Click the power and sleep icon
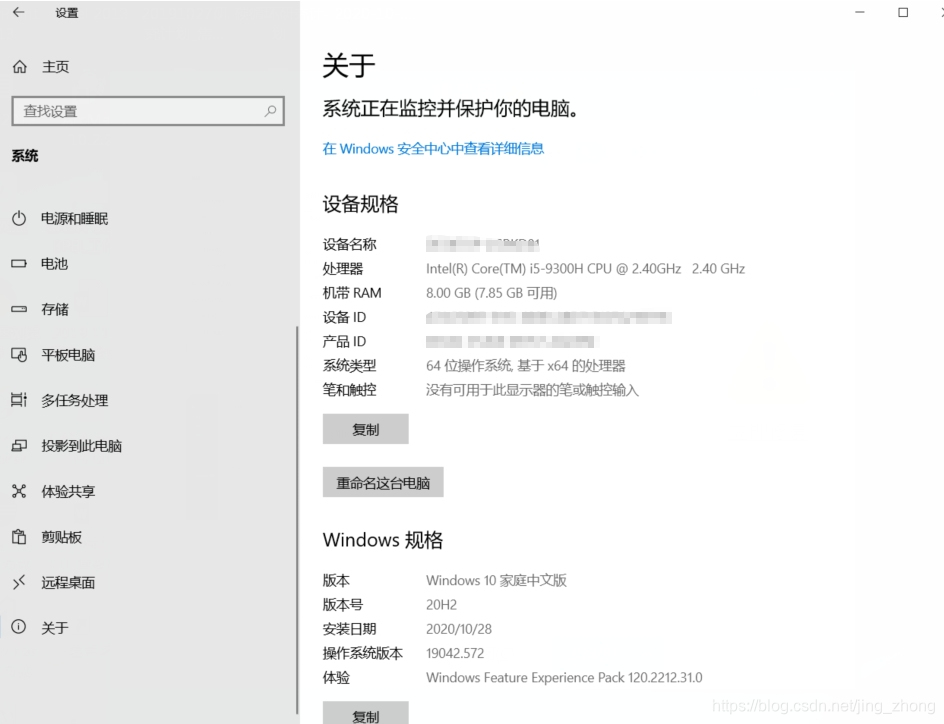 [x=19, y=218]
